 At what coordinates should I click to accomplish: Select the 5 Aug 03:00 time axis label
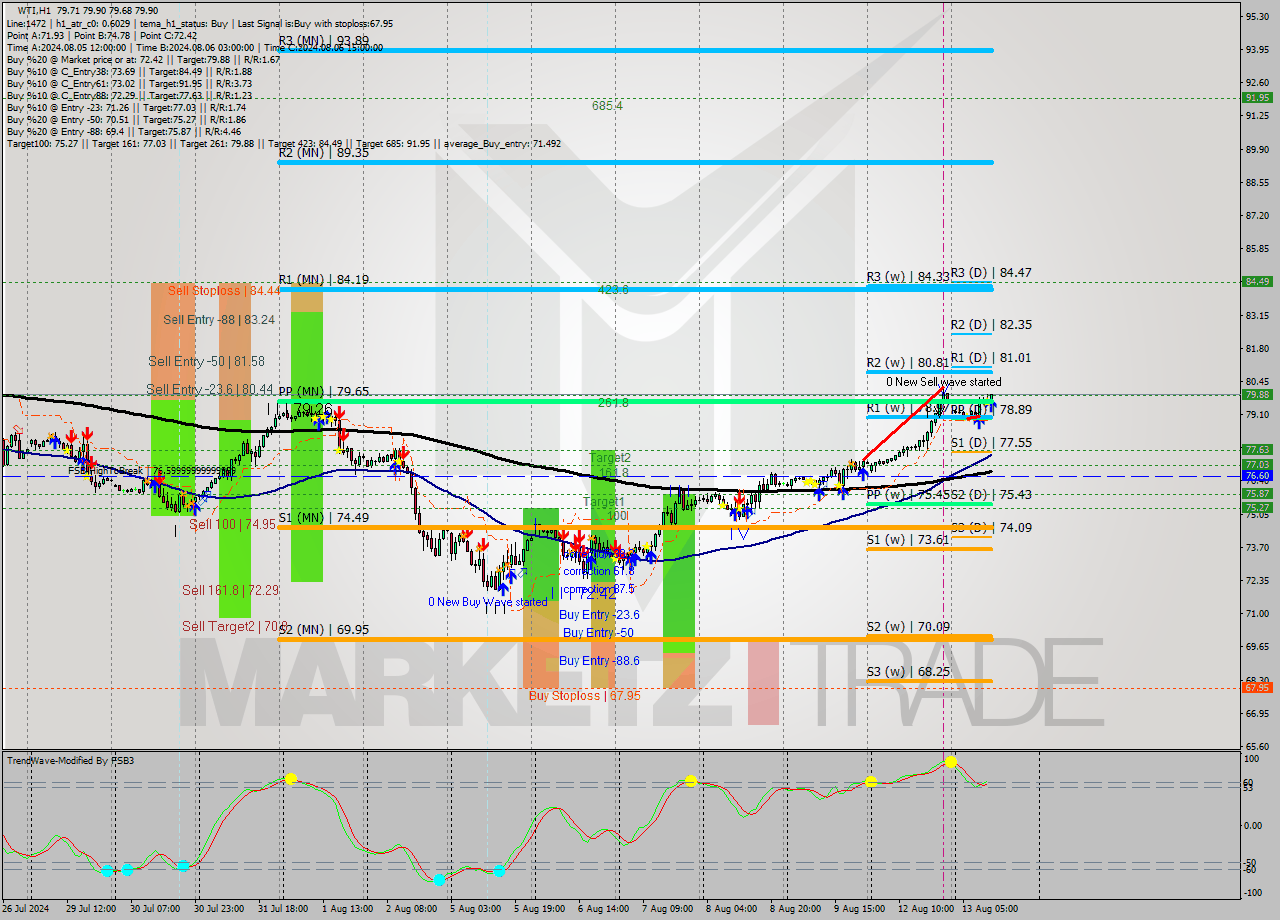(474, 909)
